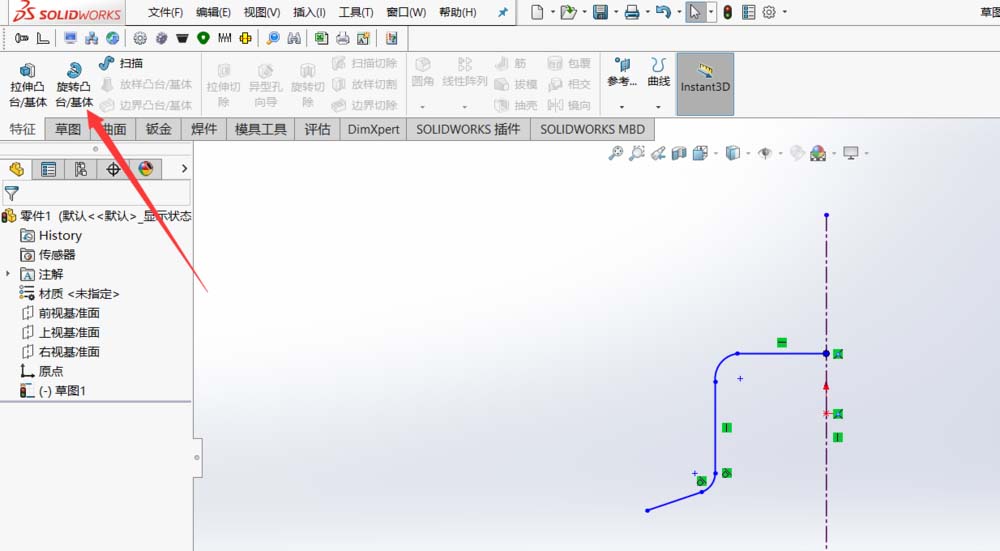Click the Open file icon
This screenshot has width=1000, height=551.
tap(567, 12)
